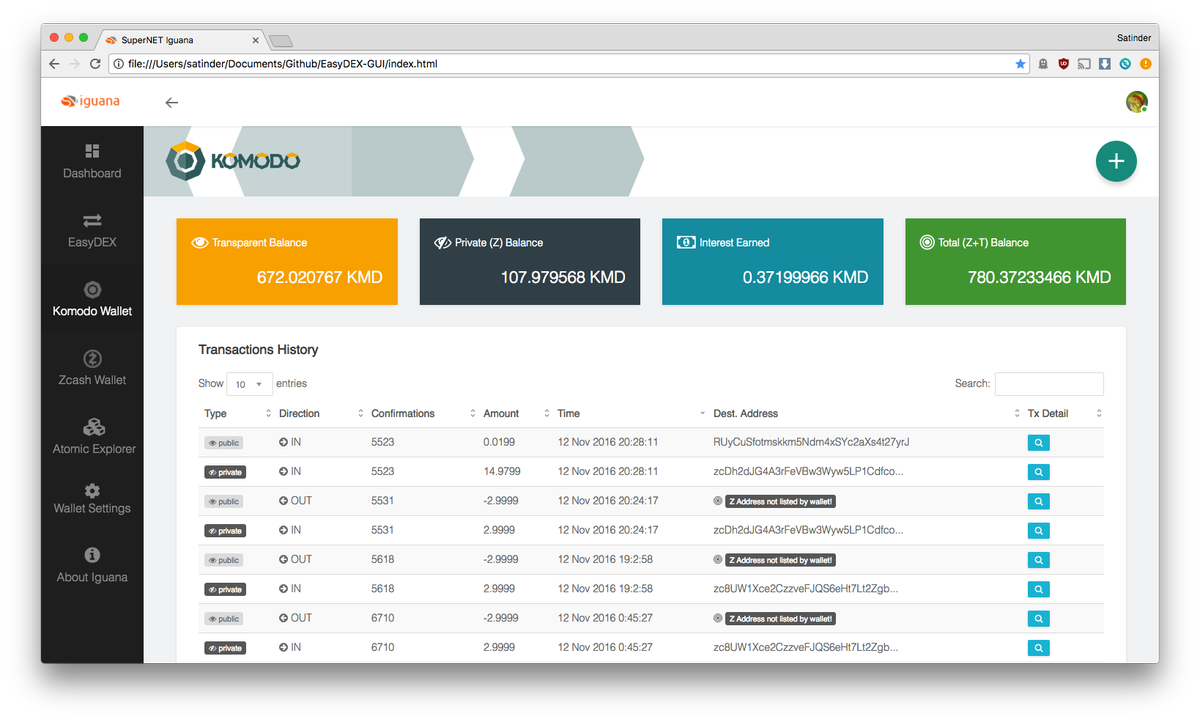Click the Total (Z+T) Balance card
This screenshot has width=1200, height=722.
click(x=1016, y=262)
